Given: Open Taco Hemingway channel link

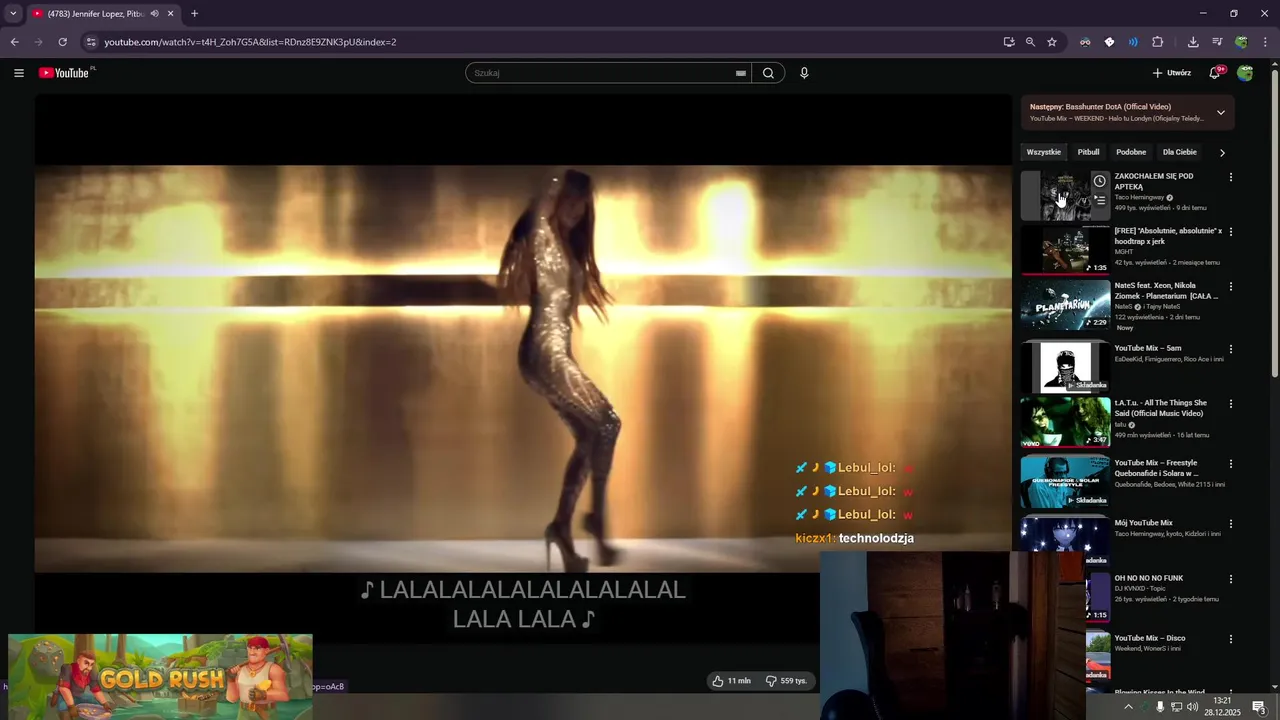Looking at the screenshot, I should 1139,197.
